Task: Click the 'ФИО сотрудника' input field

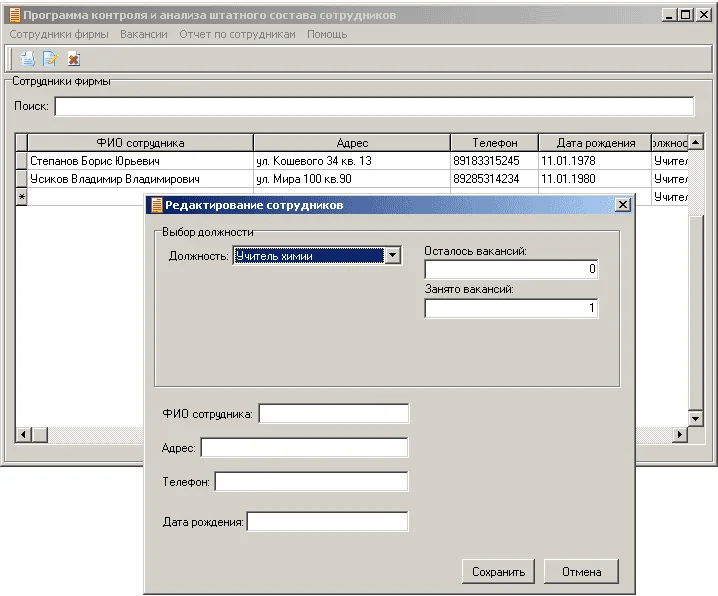Action: pos(333,414)
